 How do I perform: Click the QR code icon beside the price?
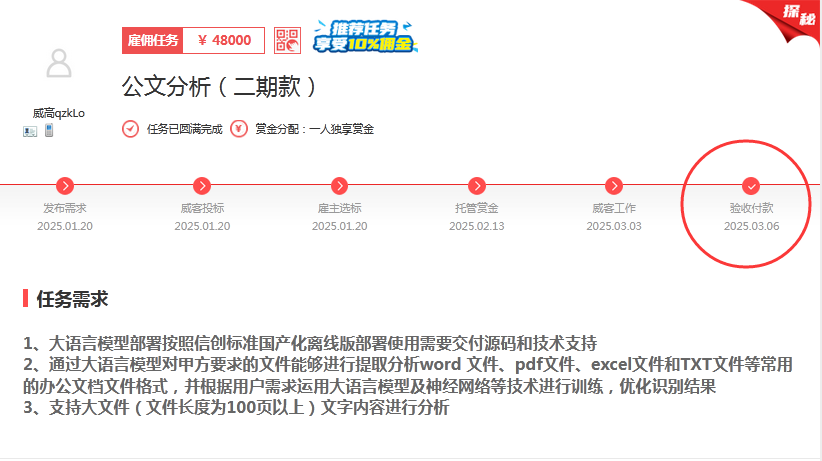click(287, 40)
